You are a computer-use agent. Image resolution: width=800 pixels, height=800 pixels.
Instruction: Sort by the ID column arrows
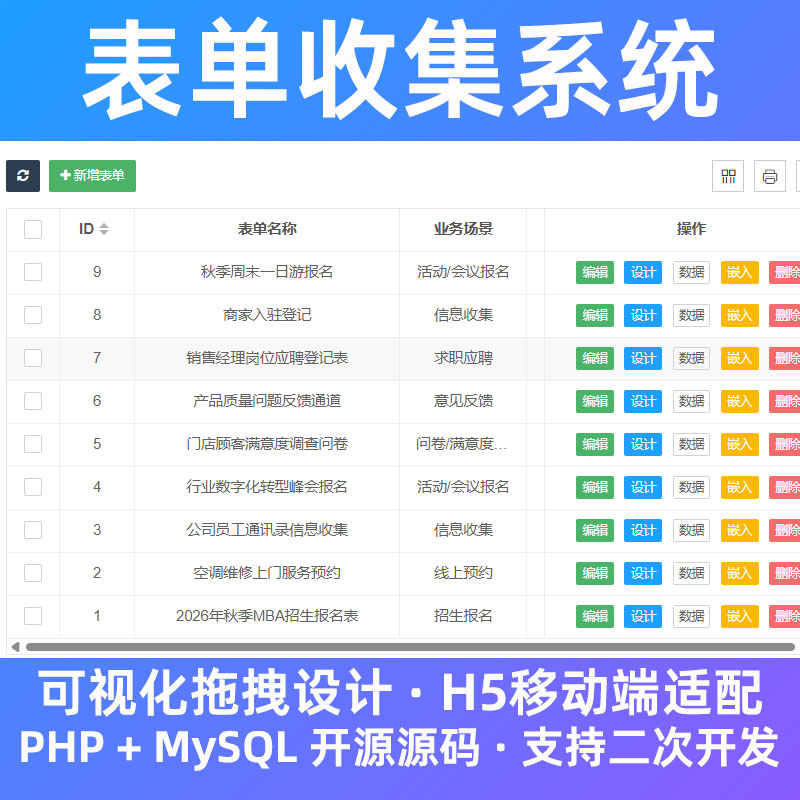point(104,229)
